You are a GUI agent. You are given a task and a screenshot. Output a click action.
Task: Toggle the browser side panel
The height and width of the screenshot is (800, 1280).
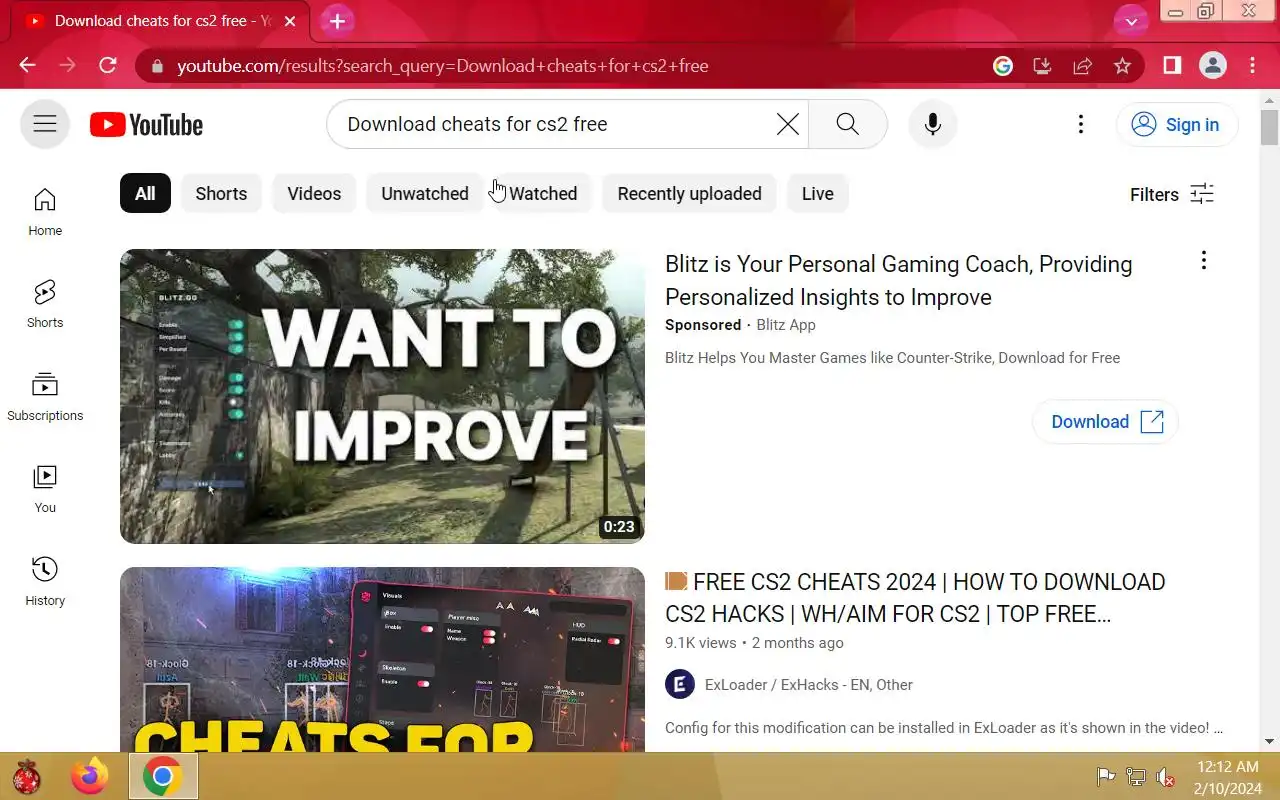click(1172, 66)
